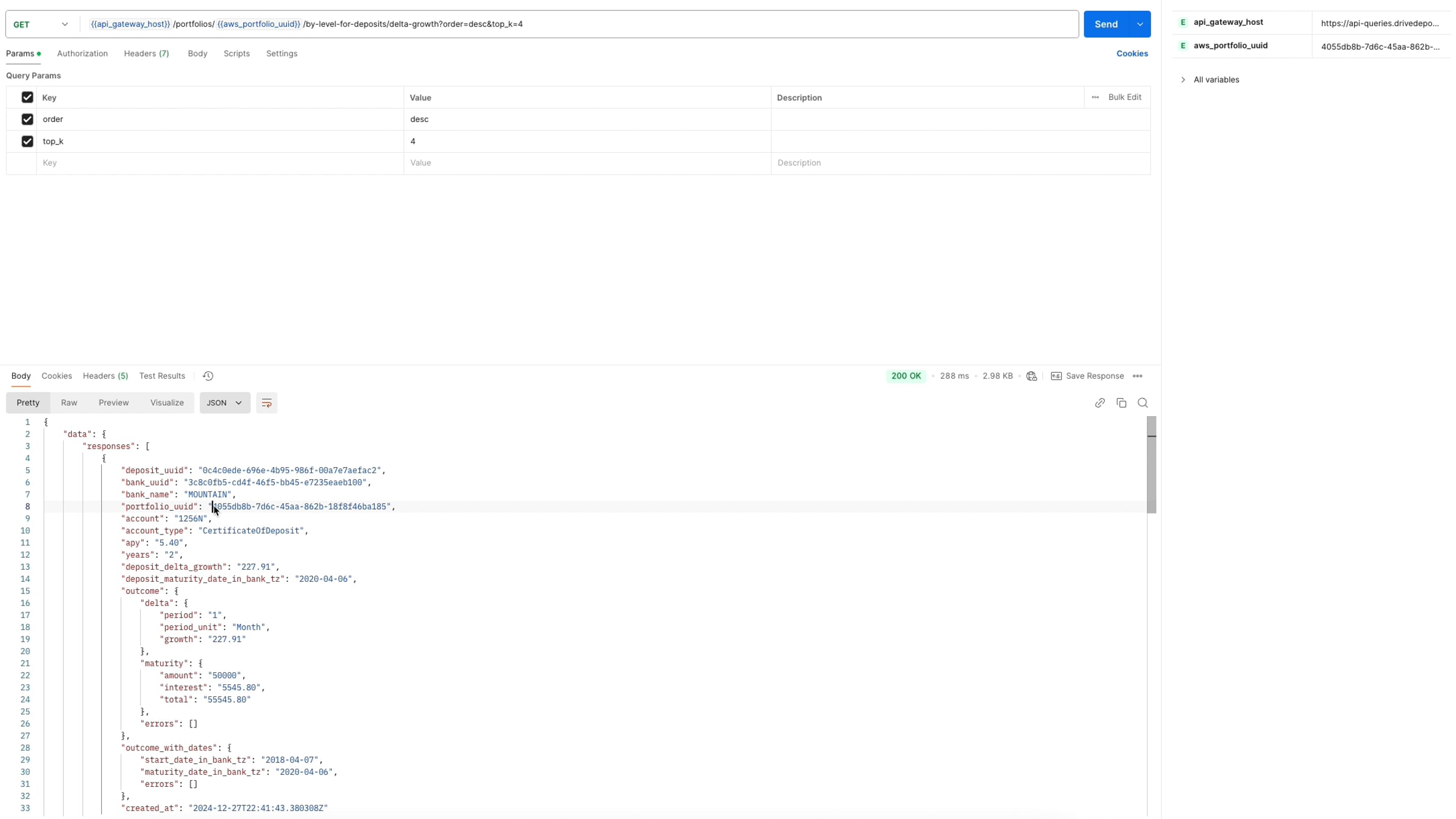Open search in response body

click(x=1143, y=403)
